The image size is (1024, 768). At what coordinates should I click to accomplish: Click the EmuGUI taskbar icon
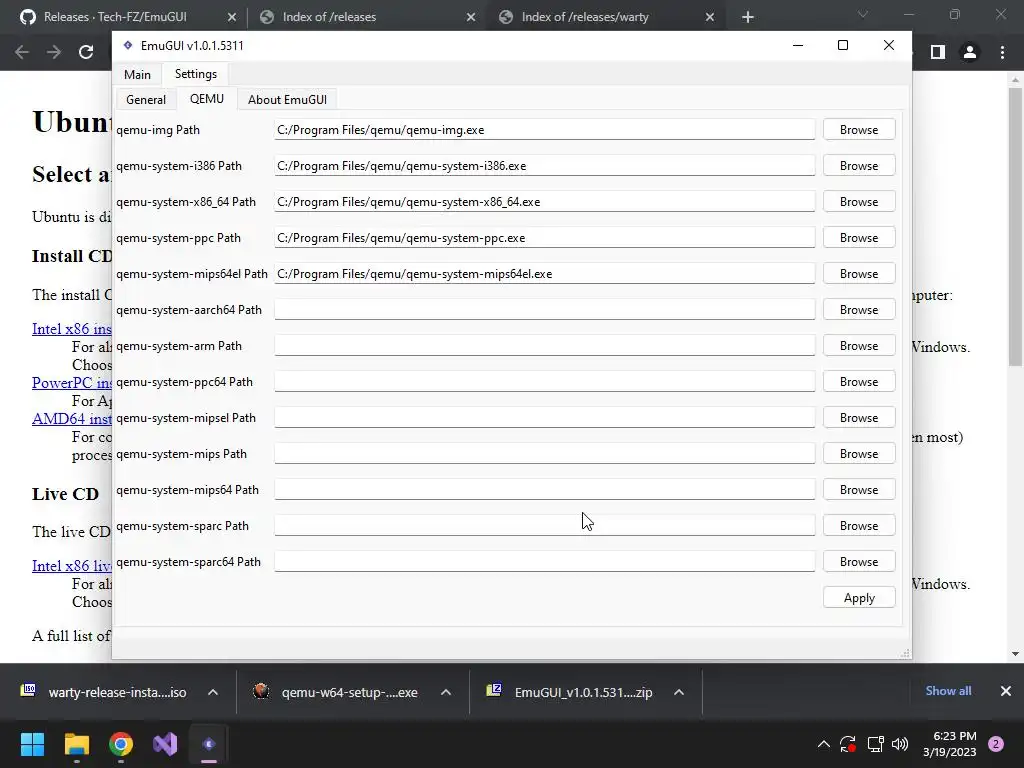209,744
